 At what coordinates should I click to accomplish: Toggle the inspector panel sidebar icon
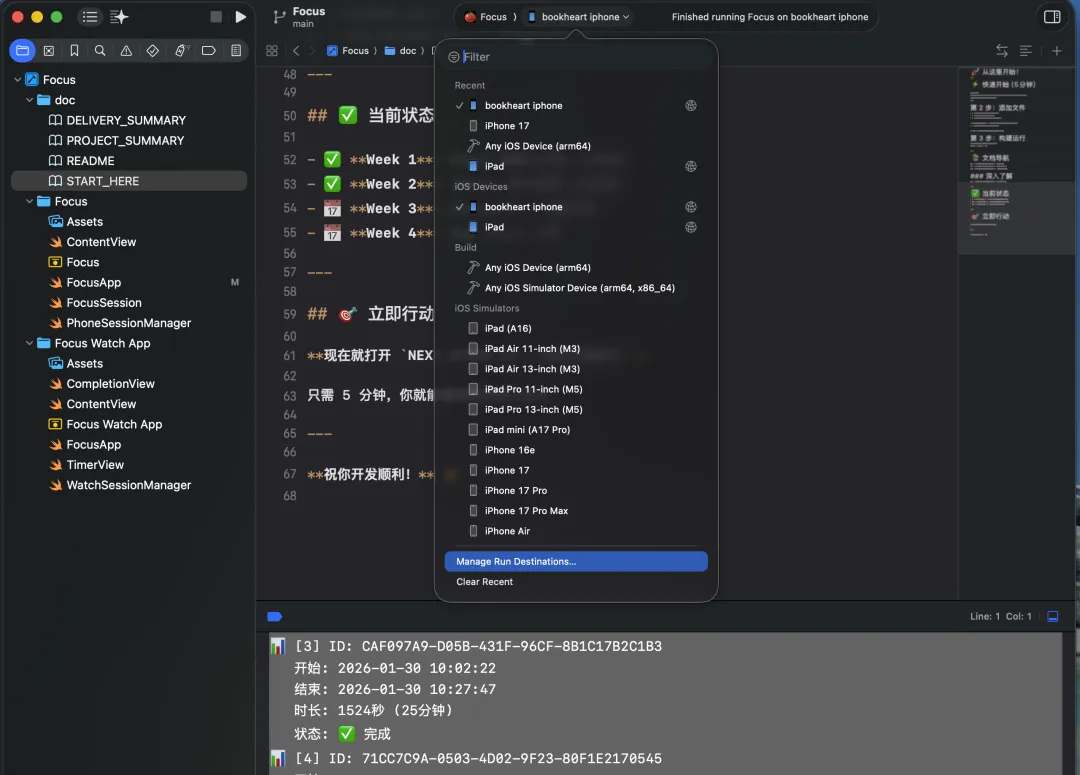pyautogui.click(x=1052, y=17)
